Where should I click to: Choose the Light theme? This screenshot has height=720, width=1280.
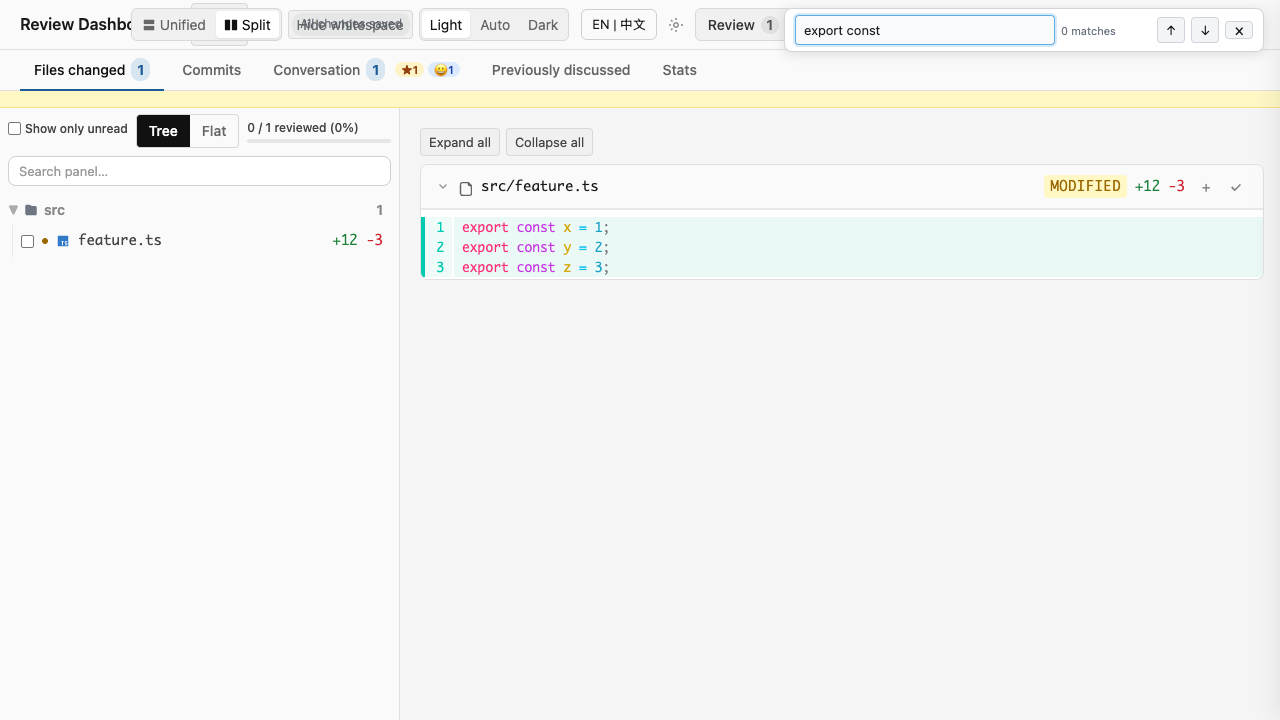[x=446, y=25]
